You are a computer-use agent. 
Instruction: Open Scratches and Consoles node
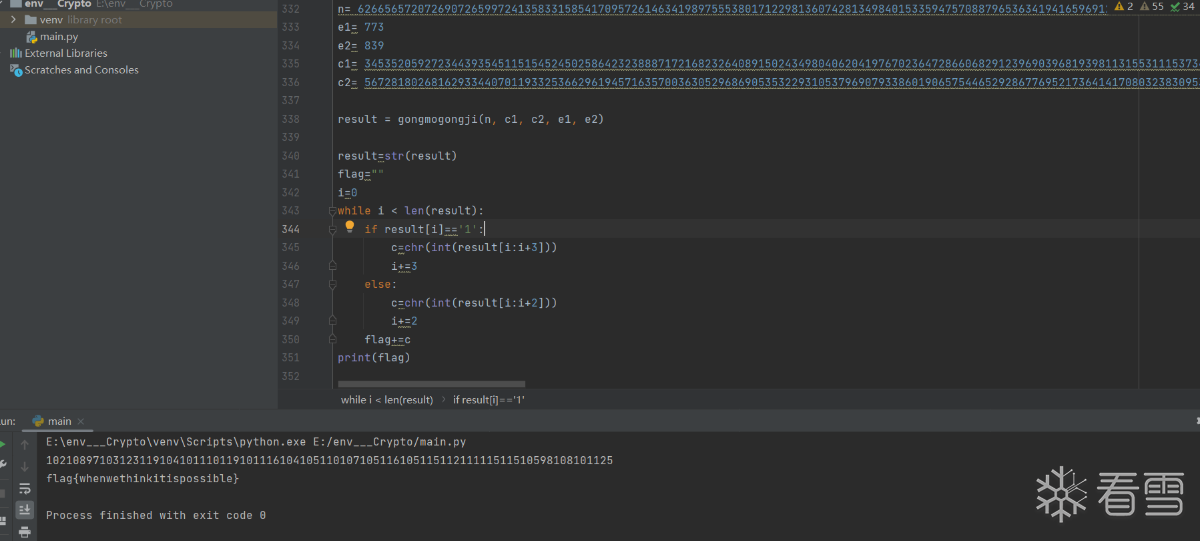point(82,70)
